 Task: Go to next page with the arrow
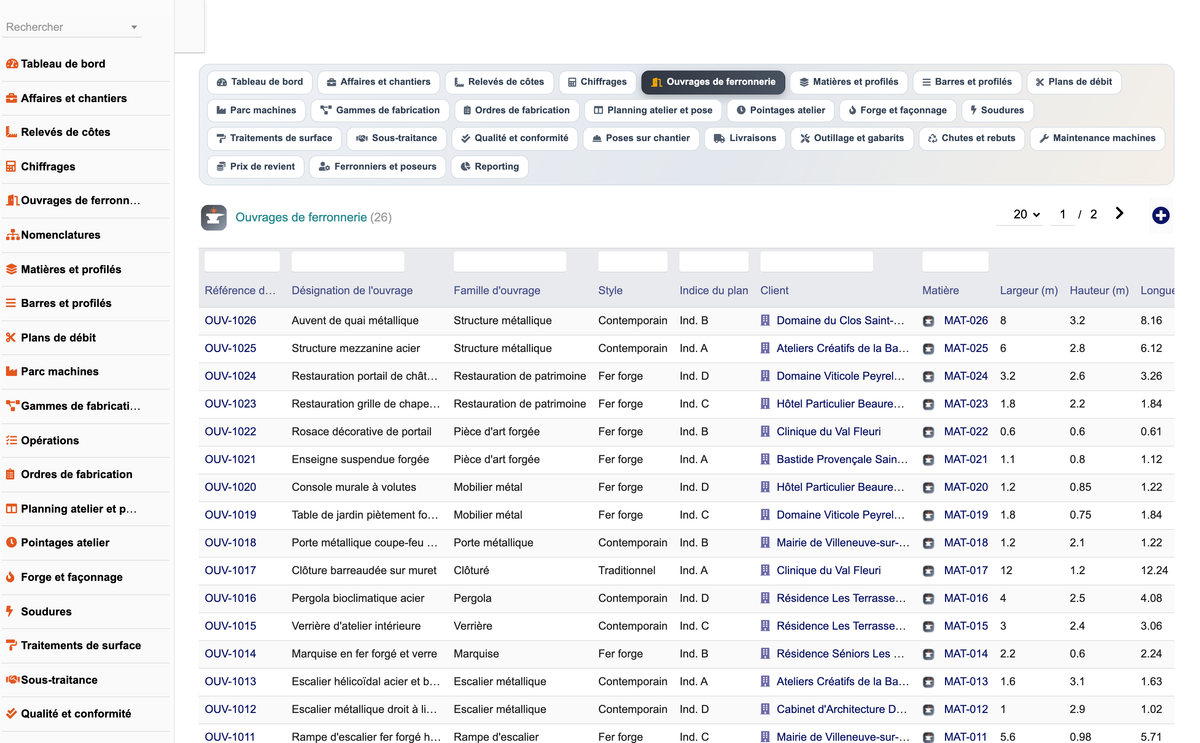[x=1119, y=213]
